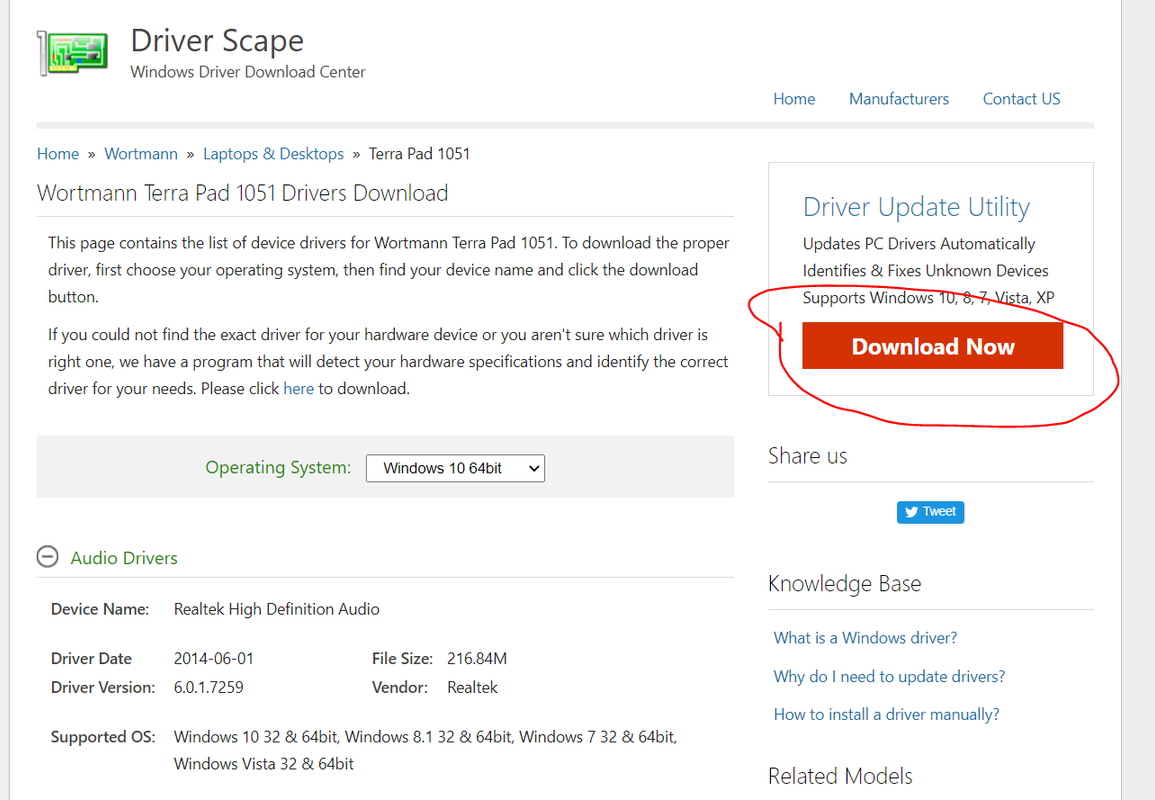1155x800 pixels.
Task: Select driver version value 6.0.1.7259
Action: point(208,687)
